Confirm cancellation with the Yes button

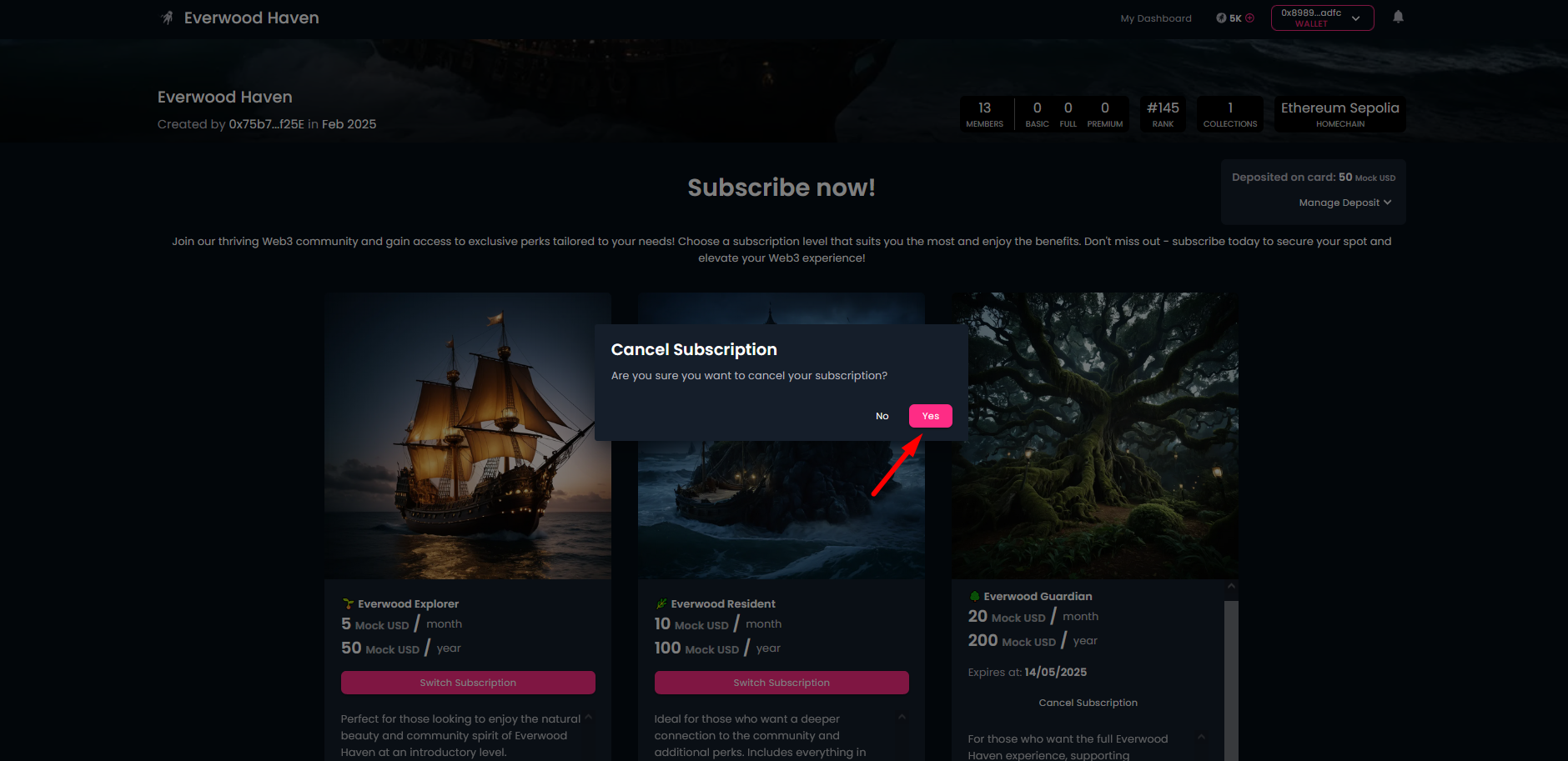pos(930,416)
